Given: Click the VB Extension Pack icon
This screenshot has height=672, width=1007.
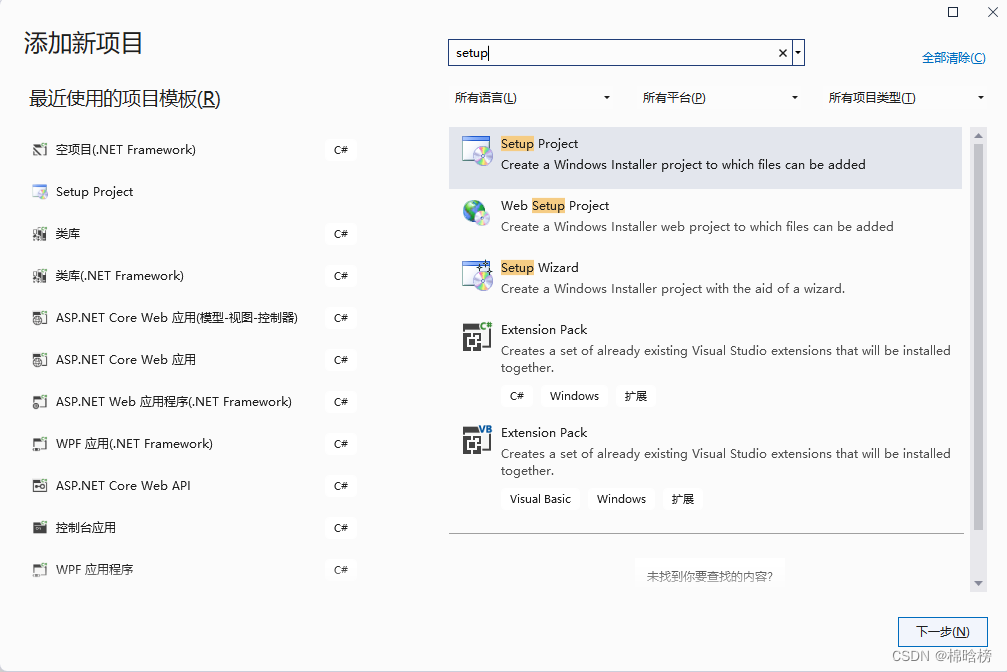Looking at the screenshot, I should pos(477,439).
